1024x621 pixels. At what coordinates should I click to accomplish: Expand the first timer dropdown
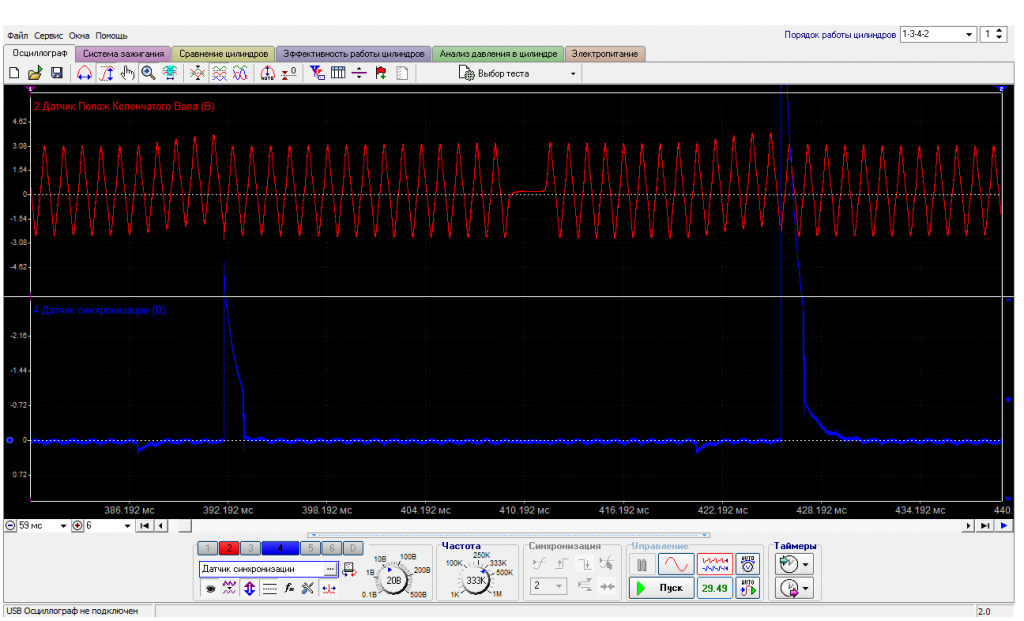tap(807, 564)
